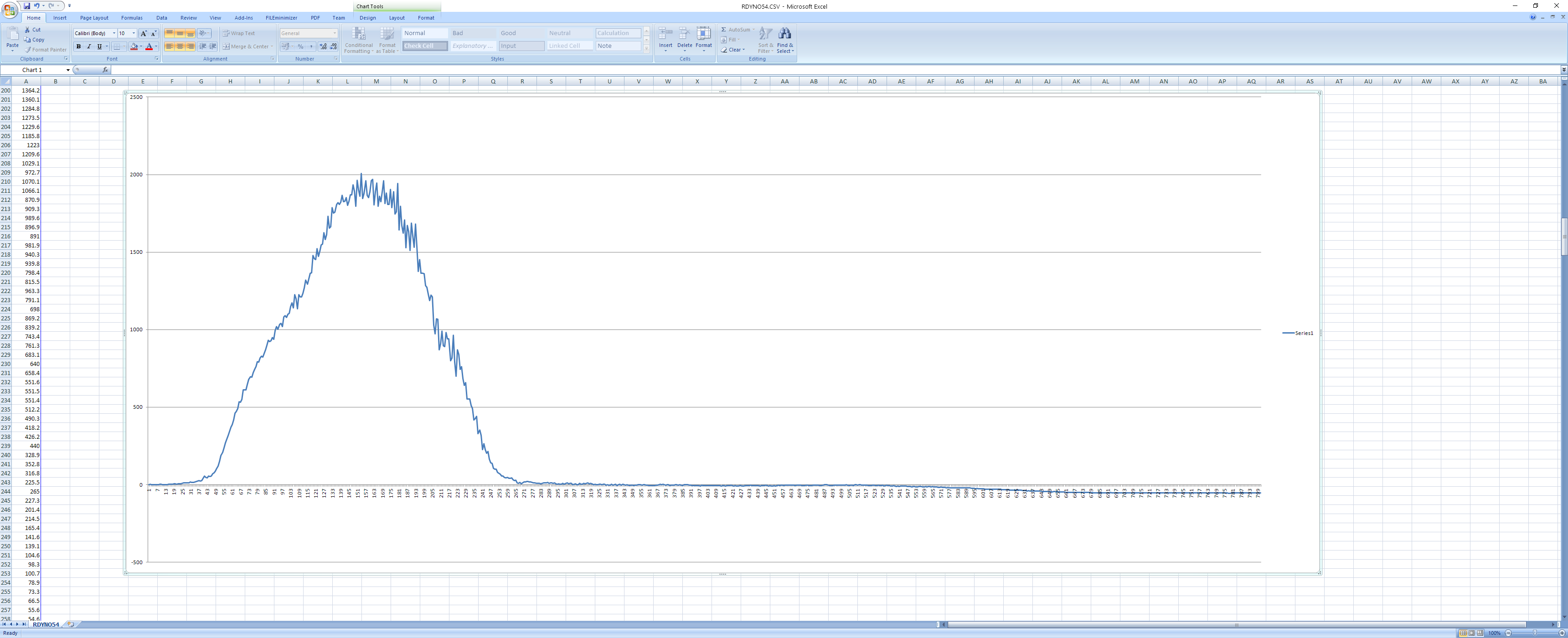Expand the font size dropdown
The height and width of the screenshot is (638, 1568).
[134, 33]
